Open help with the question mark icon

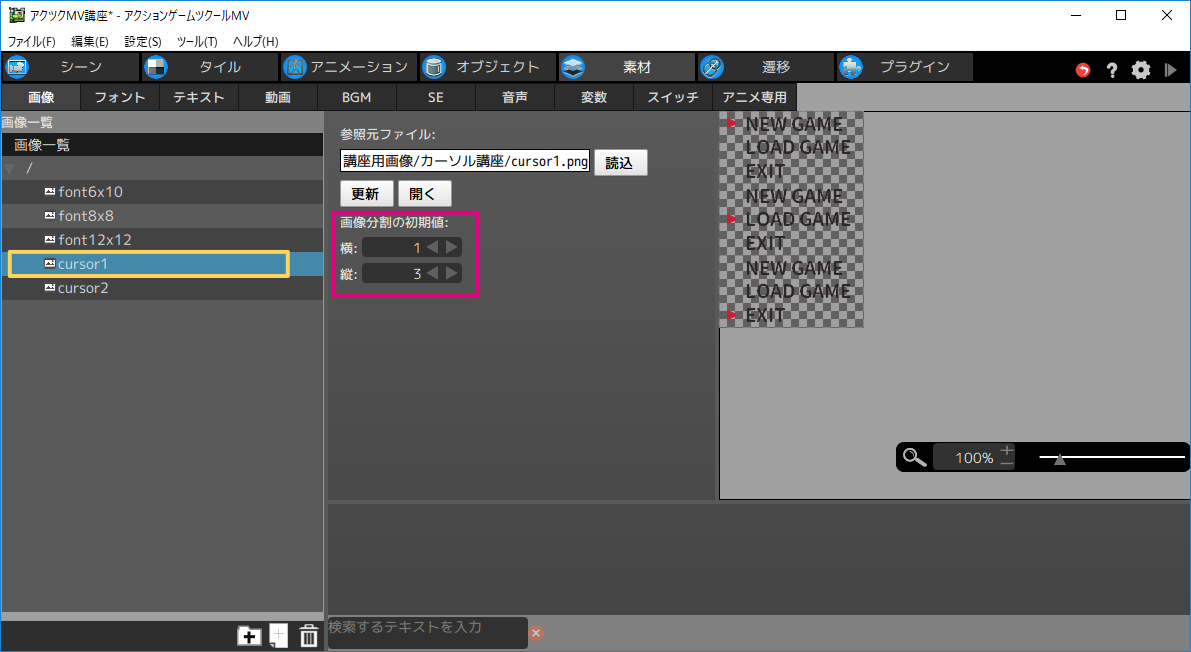click(x=1111, y=70)
